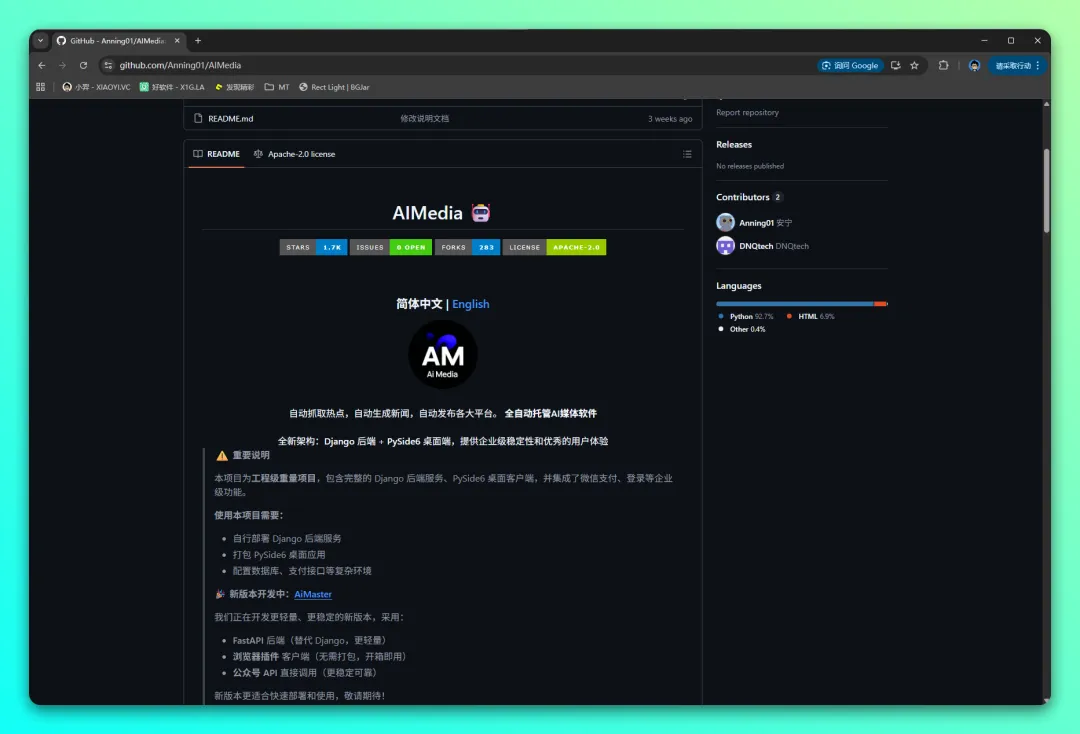The width and height of the screenshot is (1080, 734).
Task: Click '3 weeks ago' timestamp
Action: point(669,118)
